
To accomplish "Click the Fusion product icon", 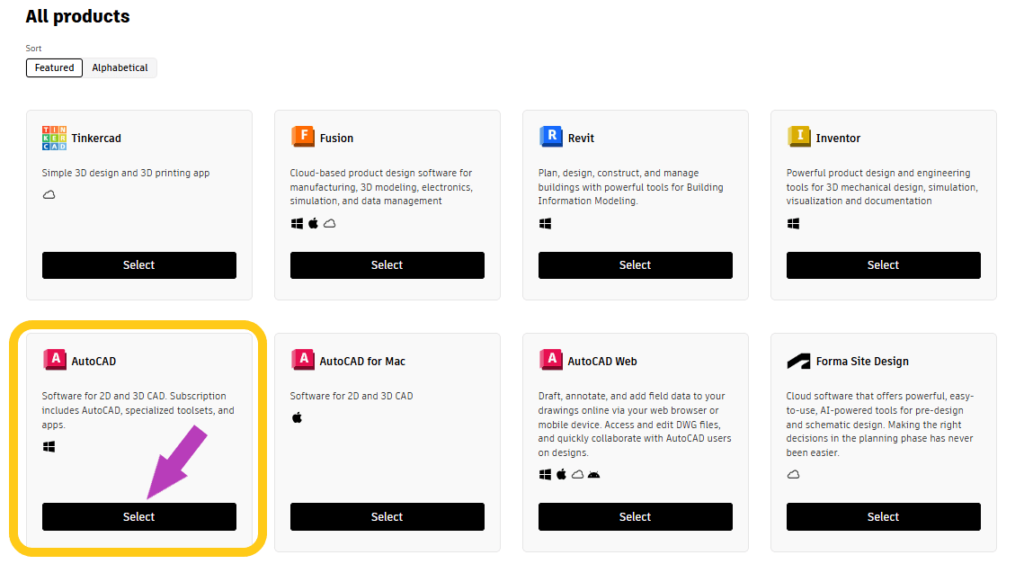I will (x=302, y=137).
